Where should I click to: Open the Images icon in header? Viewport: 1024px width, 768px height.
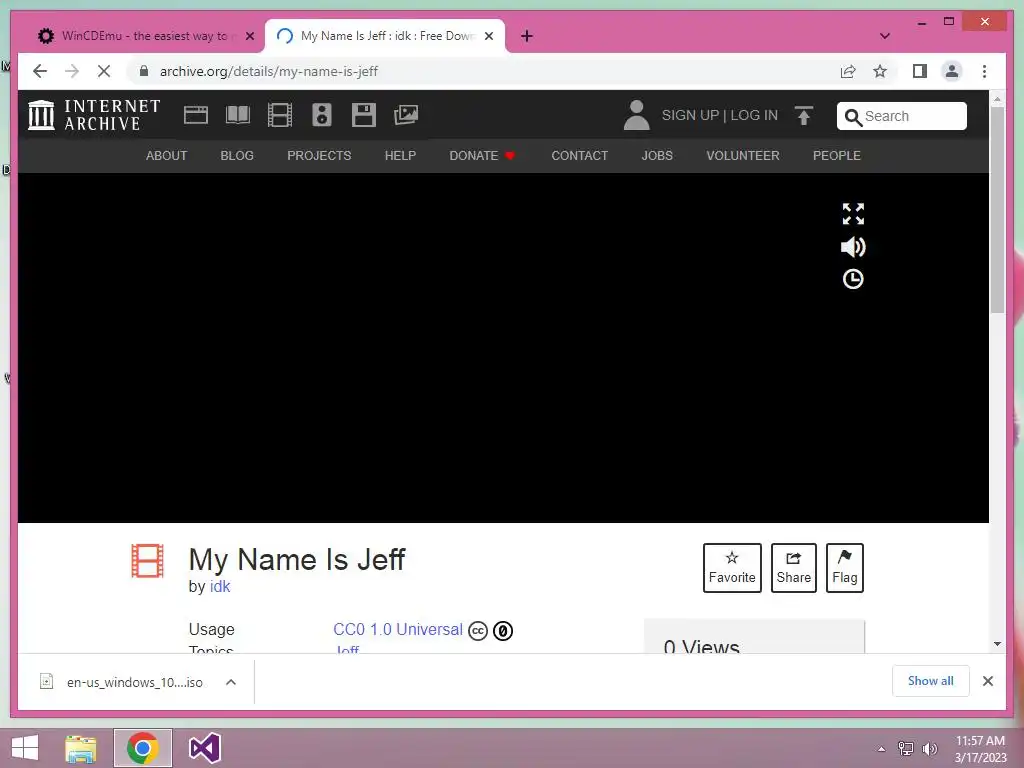tap(406, 115)
